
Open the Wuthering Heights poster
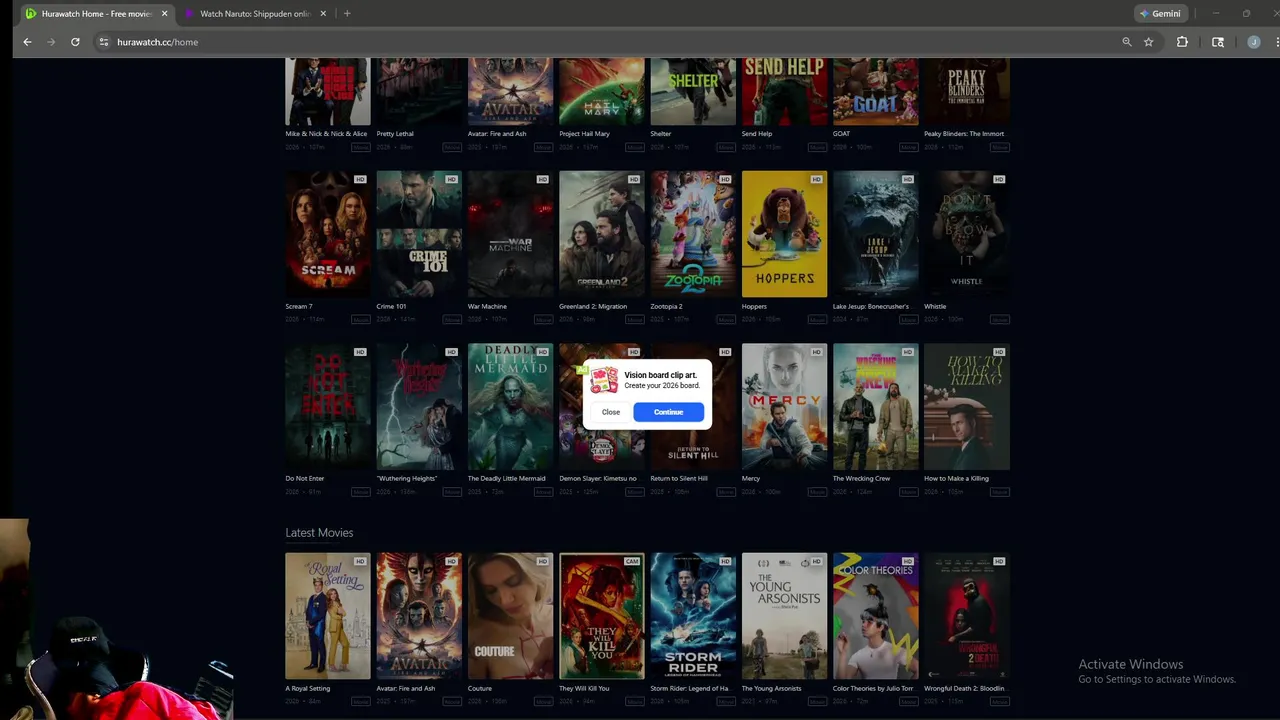coord(419,407)
